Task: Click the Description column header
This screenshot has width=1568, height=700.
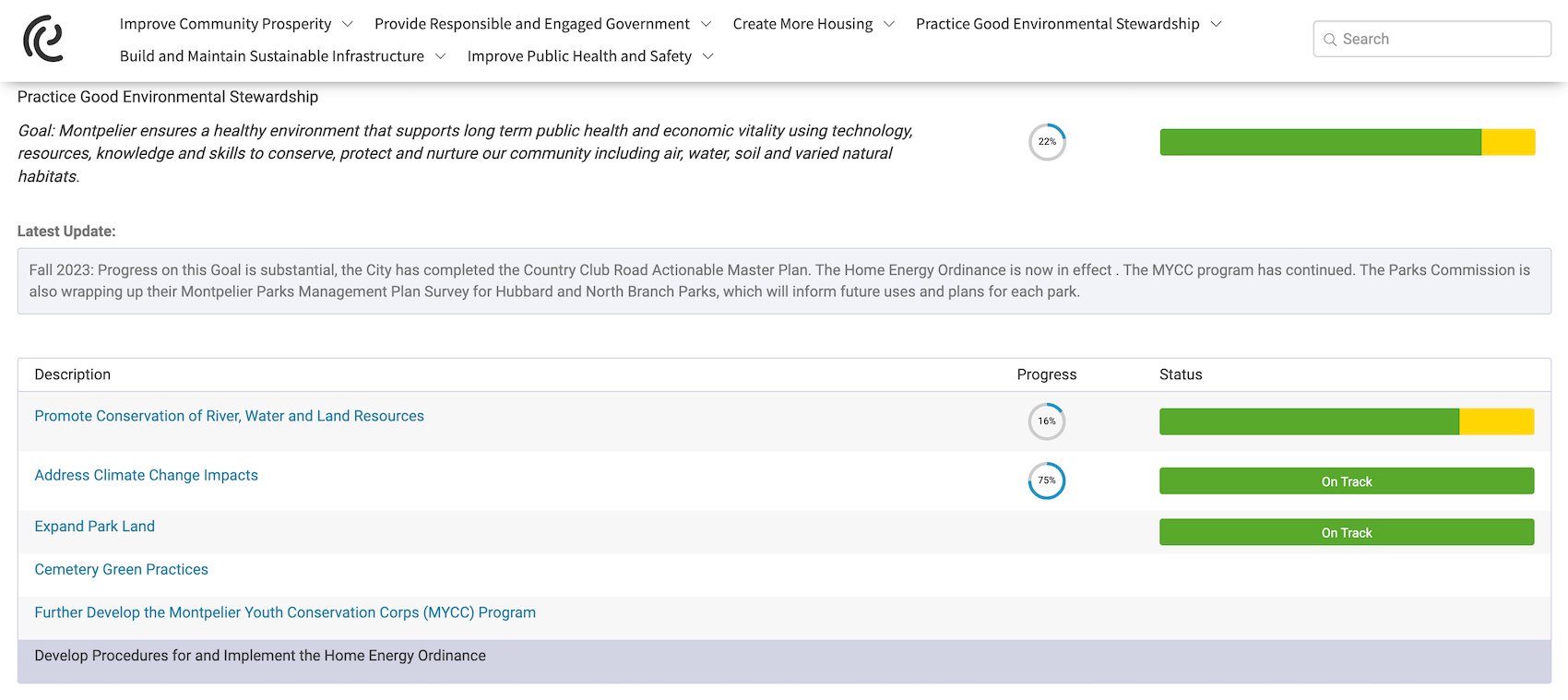Action: coord(72,374)
